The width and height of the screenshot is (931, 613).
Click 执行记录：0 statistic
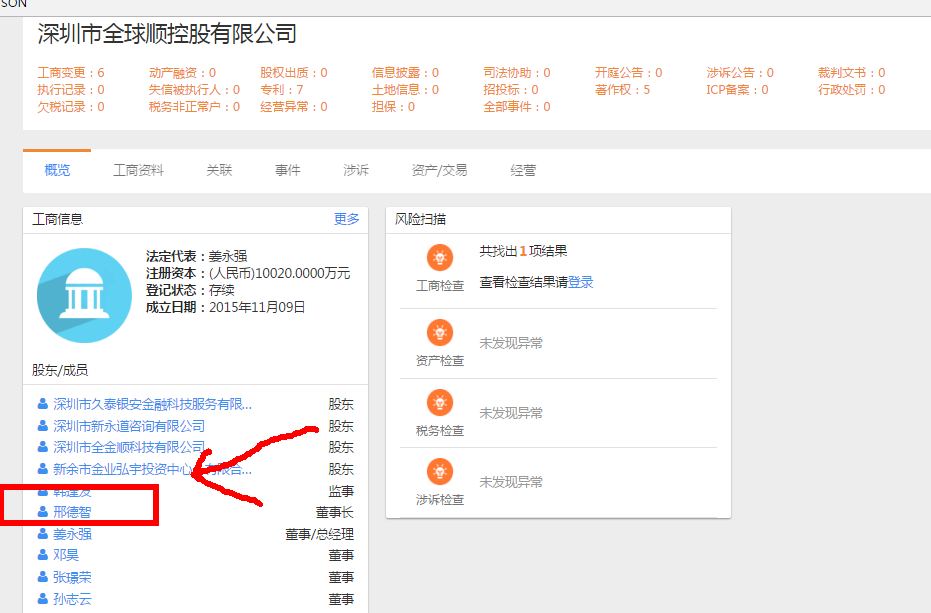(71, 90)
